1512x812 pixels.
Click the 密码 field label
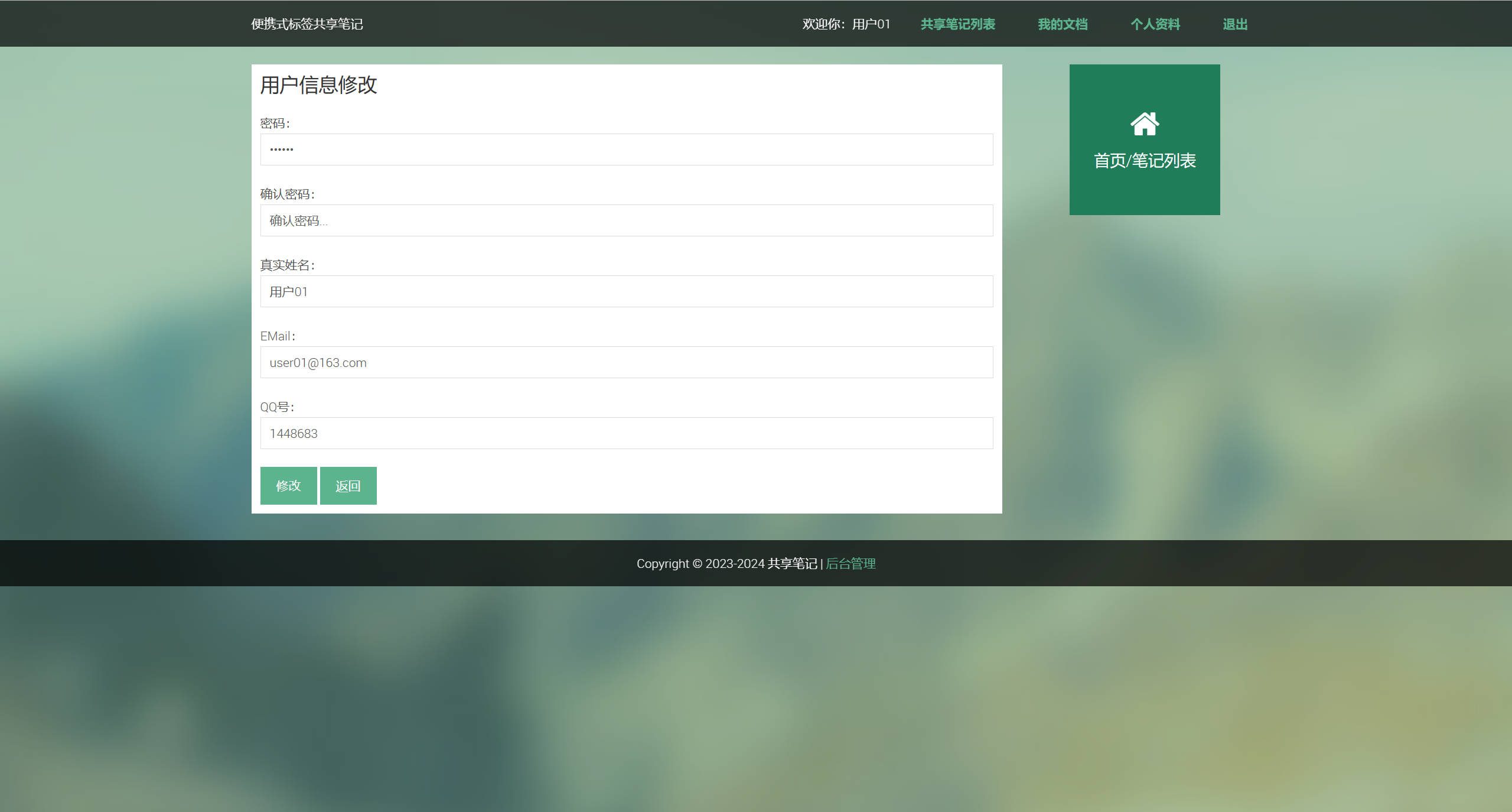tap(275, 123)
